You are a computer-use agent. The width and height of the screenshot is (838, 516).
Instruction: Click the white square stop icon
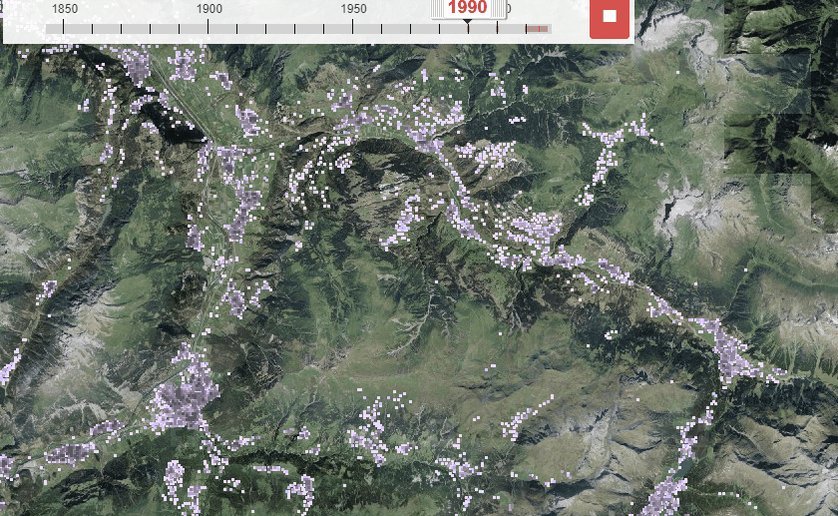[x=609, y=18]
